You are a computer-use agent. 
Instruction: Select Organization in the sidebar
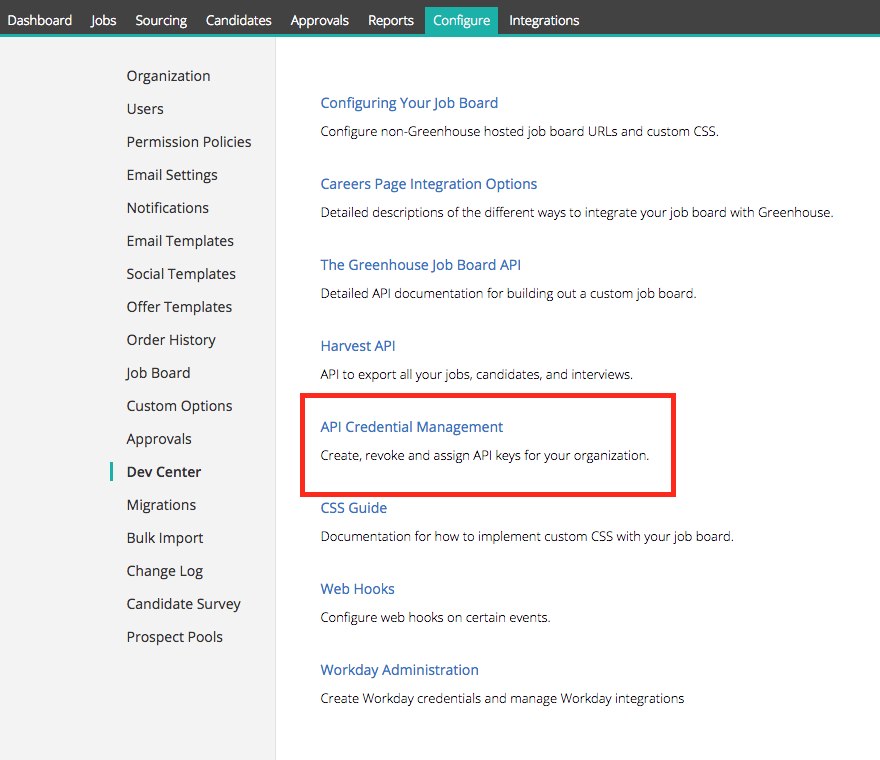[168, 76]
